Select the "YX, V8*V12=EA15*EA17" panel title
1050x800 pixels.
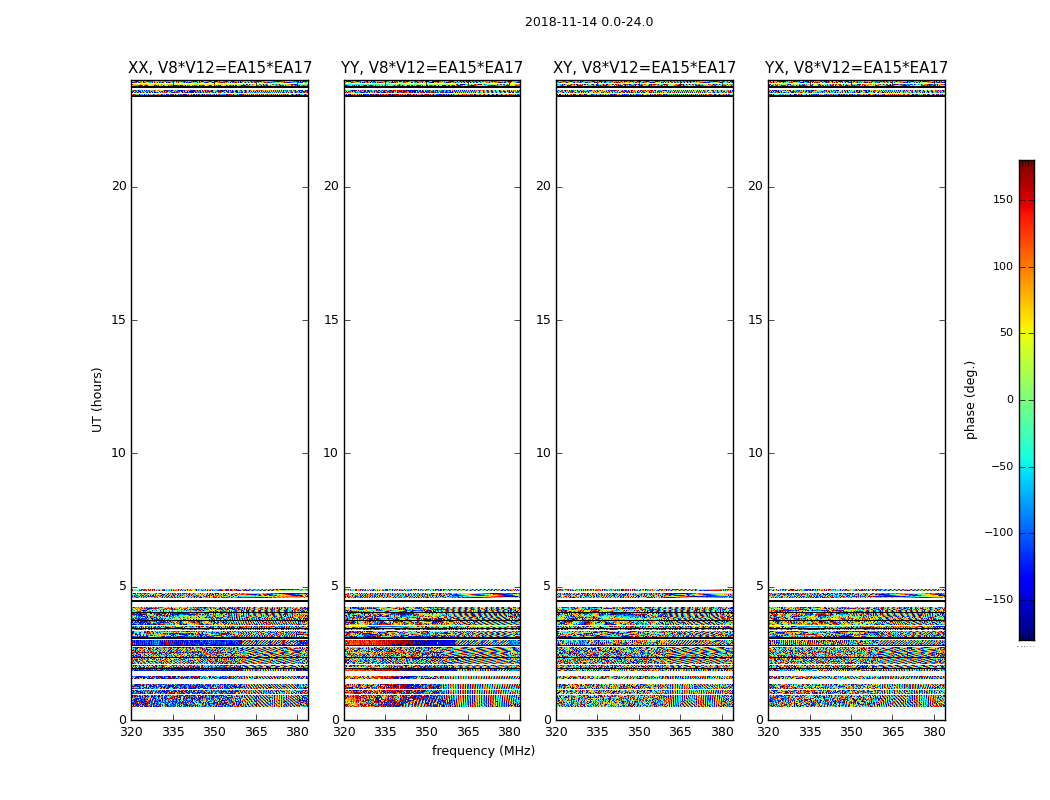tap(856, 68)
